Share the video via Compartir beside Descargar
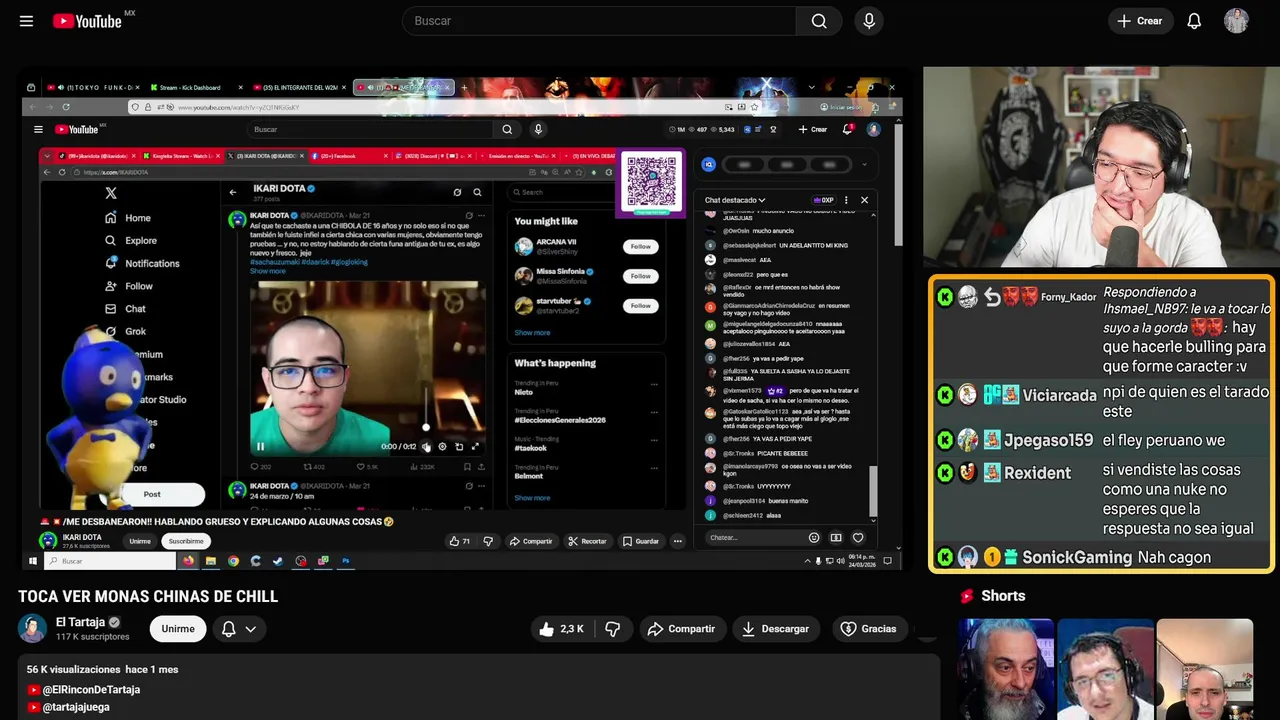 pyautogui.click(x=681, y=629)
